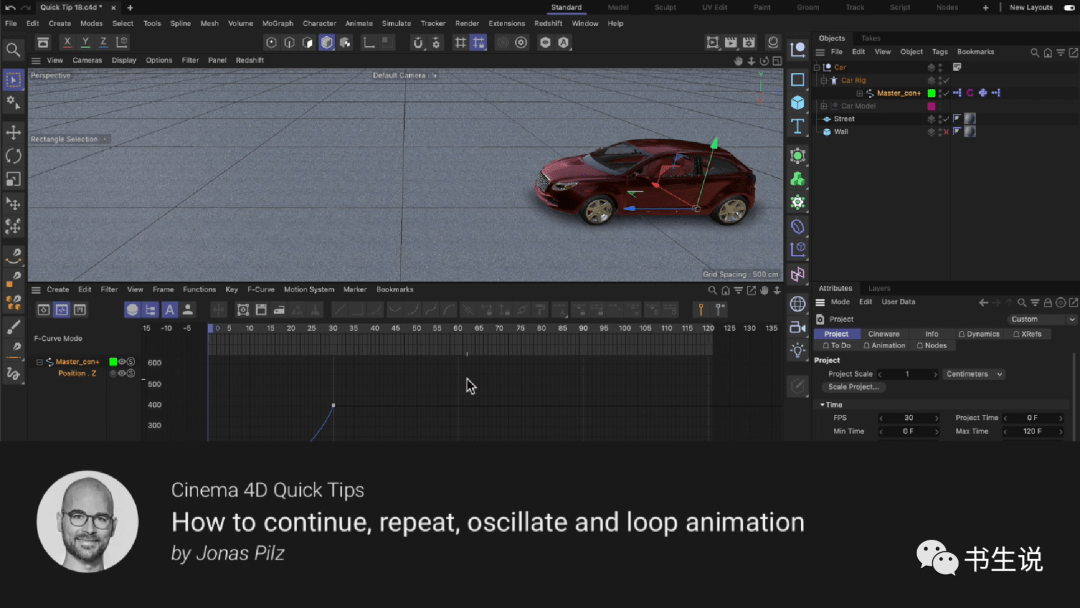The image size is (1080, 608).
Task: Toggle the Z axis lock
Action: tap(103, 42)
